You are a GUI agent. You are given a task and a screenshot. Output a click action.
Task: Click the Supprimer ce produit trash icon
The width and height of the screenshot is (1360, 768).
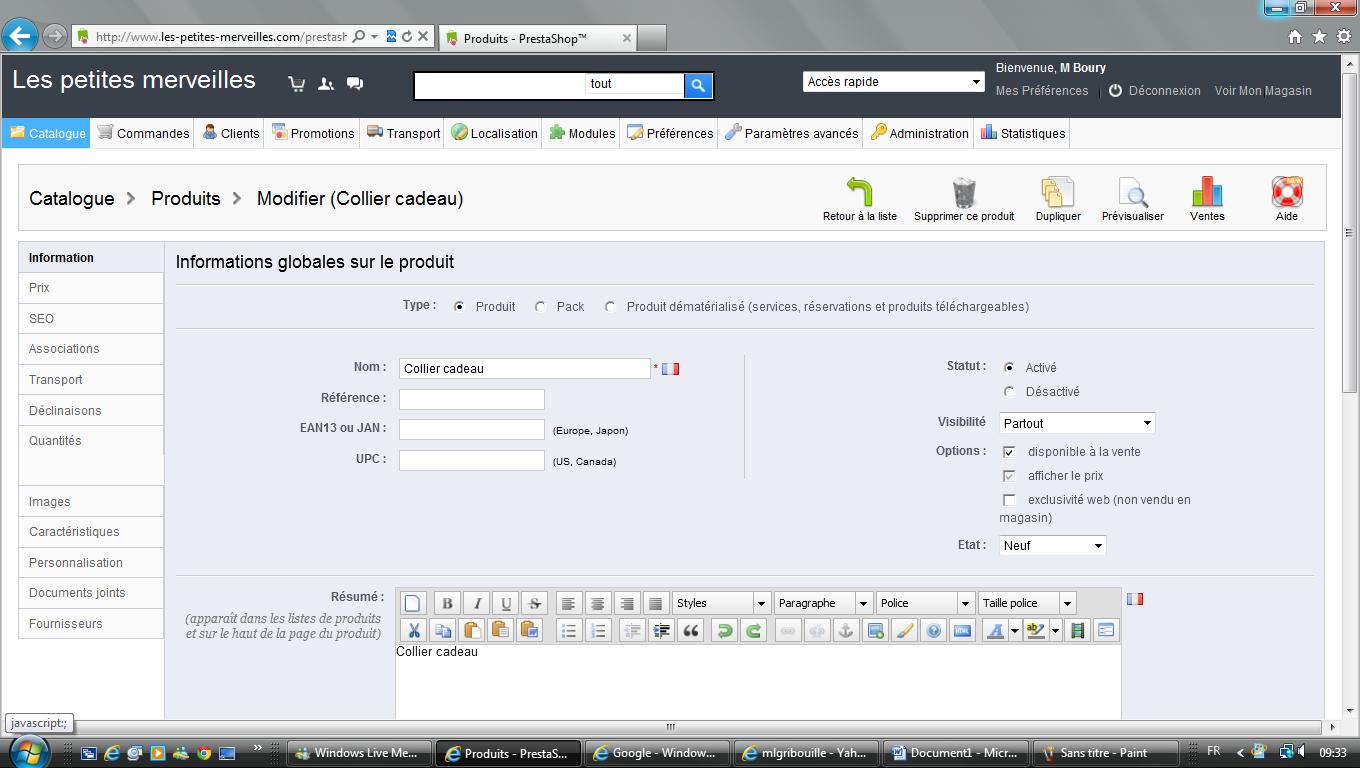[964, 192]
